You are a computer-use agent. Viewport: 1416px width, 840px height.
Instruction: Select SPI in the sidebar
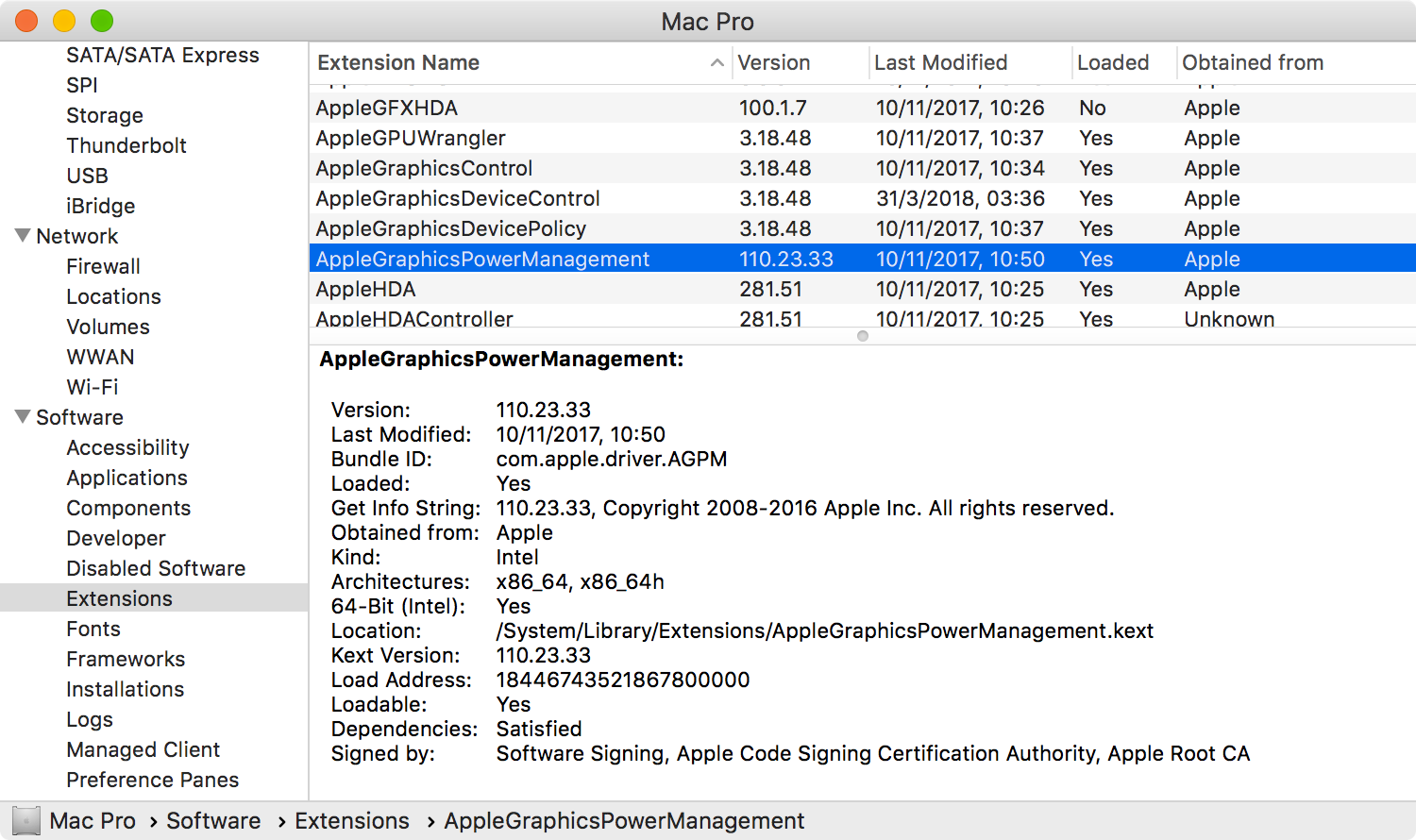[x=82, y=85]
